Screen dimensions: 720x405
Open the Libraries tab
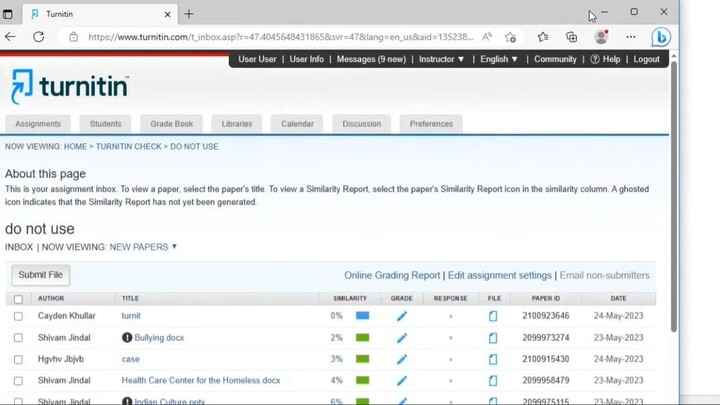click(237, 124)
